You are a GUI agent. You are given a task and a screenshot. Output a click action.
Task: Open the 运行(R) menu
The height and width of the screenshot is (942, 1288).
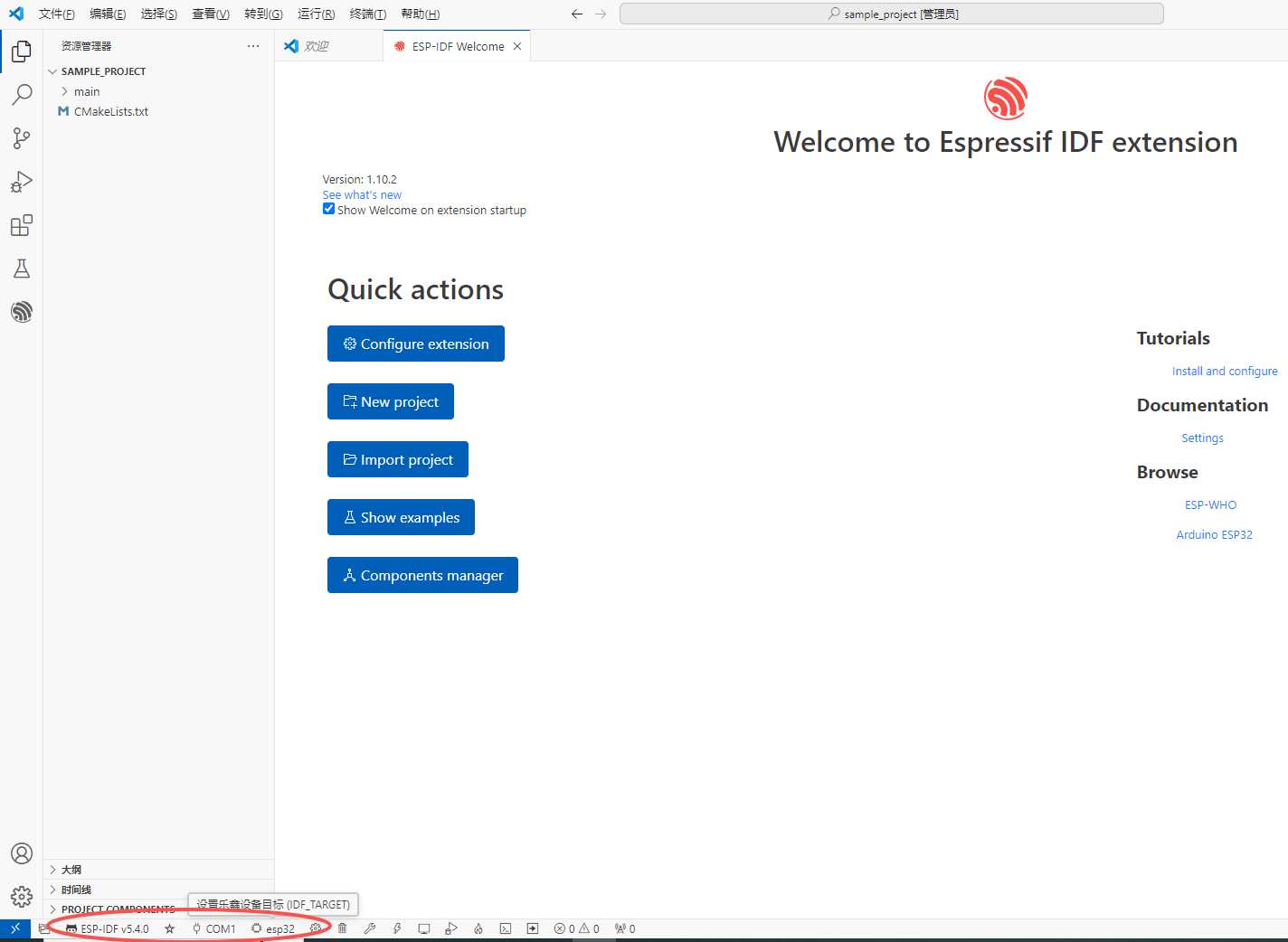(316, 14)
